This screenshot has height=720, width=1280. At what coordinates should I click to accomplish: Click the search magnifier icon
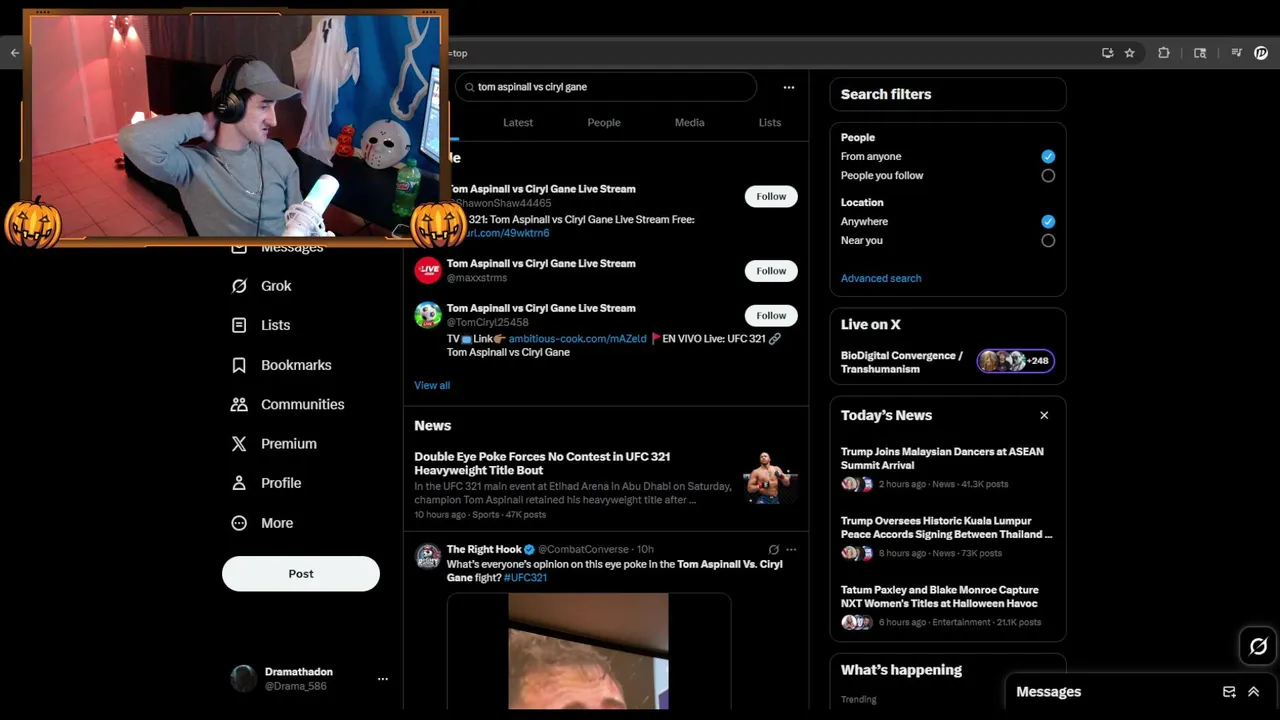coord(468,87)
